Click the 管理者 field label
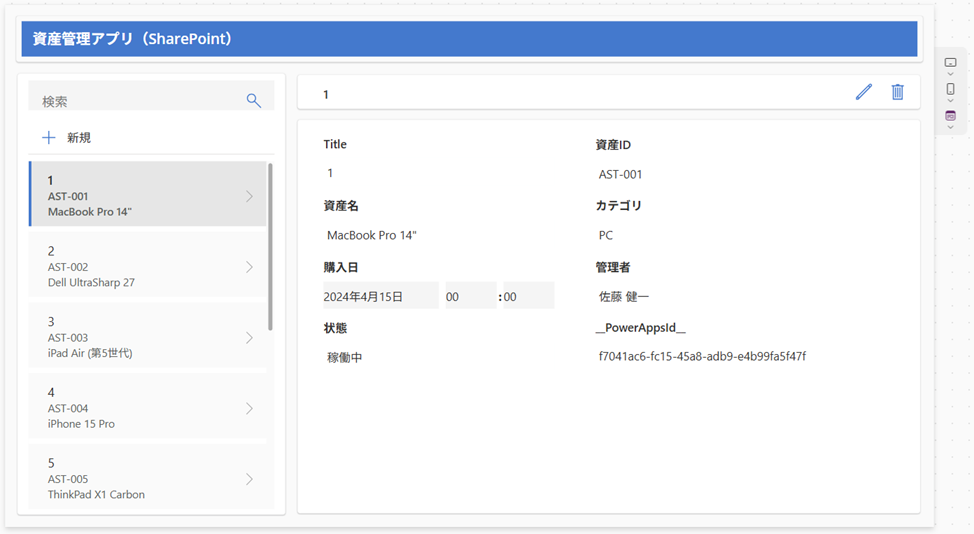Viewport: 974px width, 534px height. click(x=612, y=267)
